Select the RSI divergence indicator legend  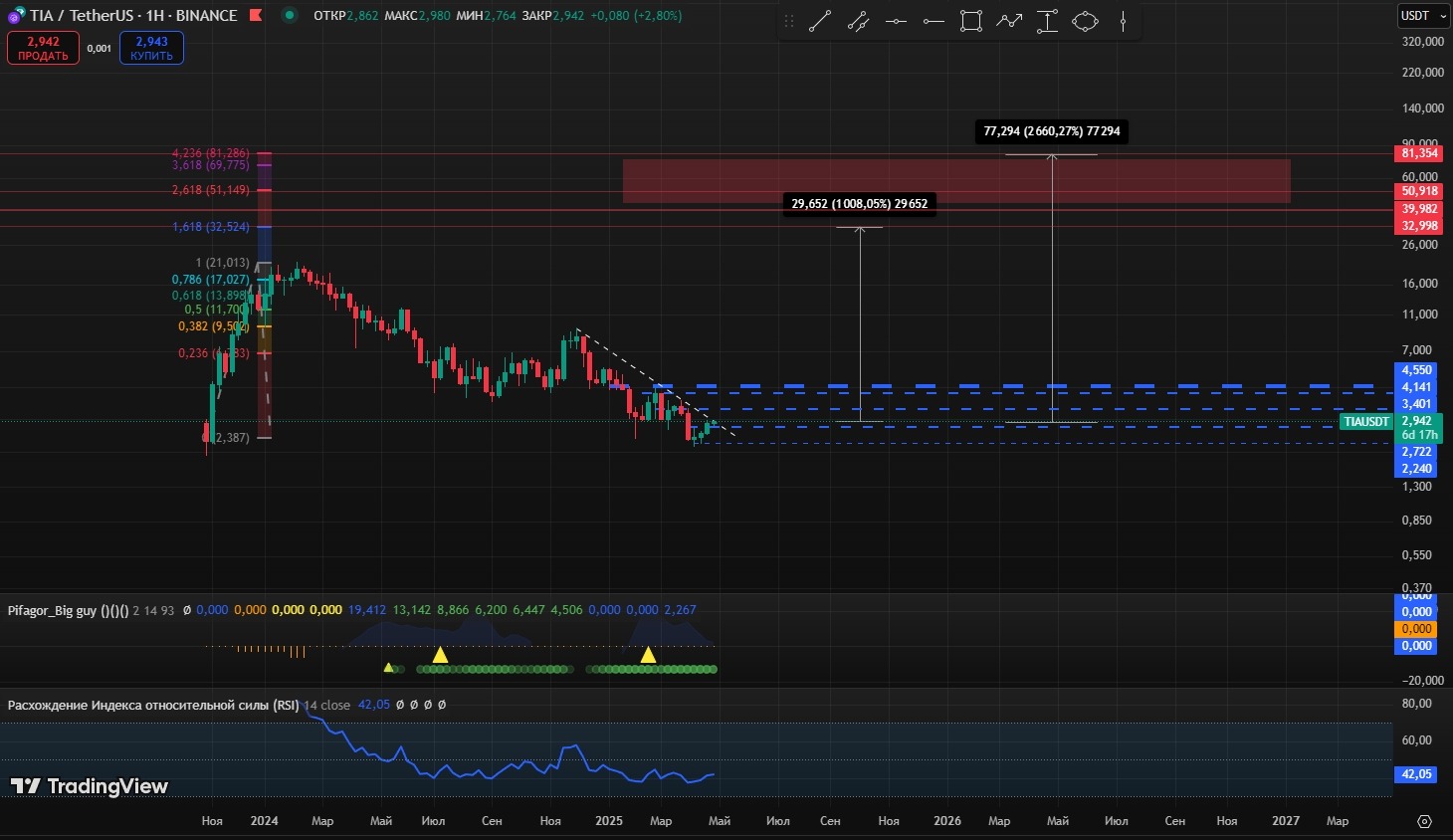point(153,705)
